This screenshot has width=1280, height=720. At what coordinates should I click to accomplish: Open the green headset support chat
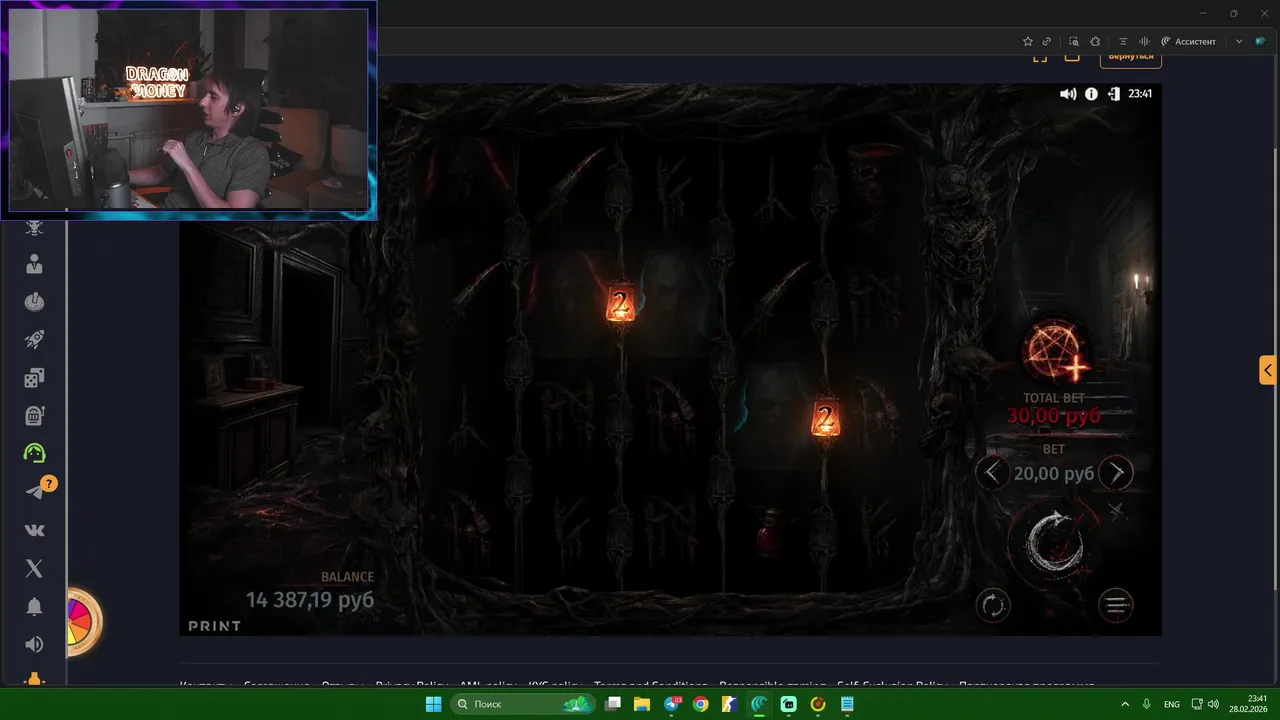(x=34, y=453)
